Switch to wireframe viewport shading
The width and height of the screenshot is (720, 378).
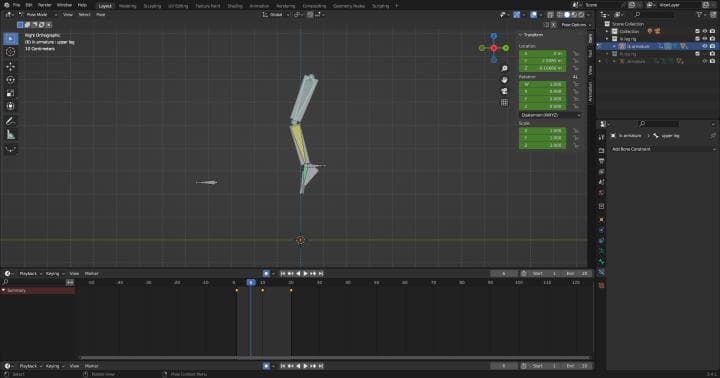[560, 15]
